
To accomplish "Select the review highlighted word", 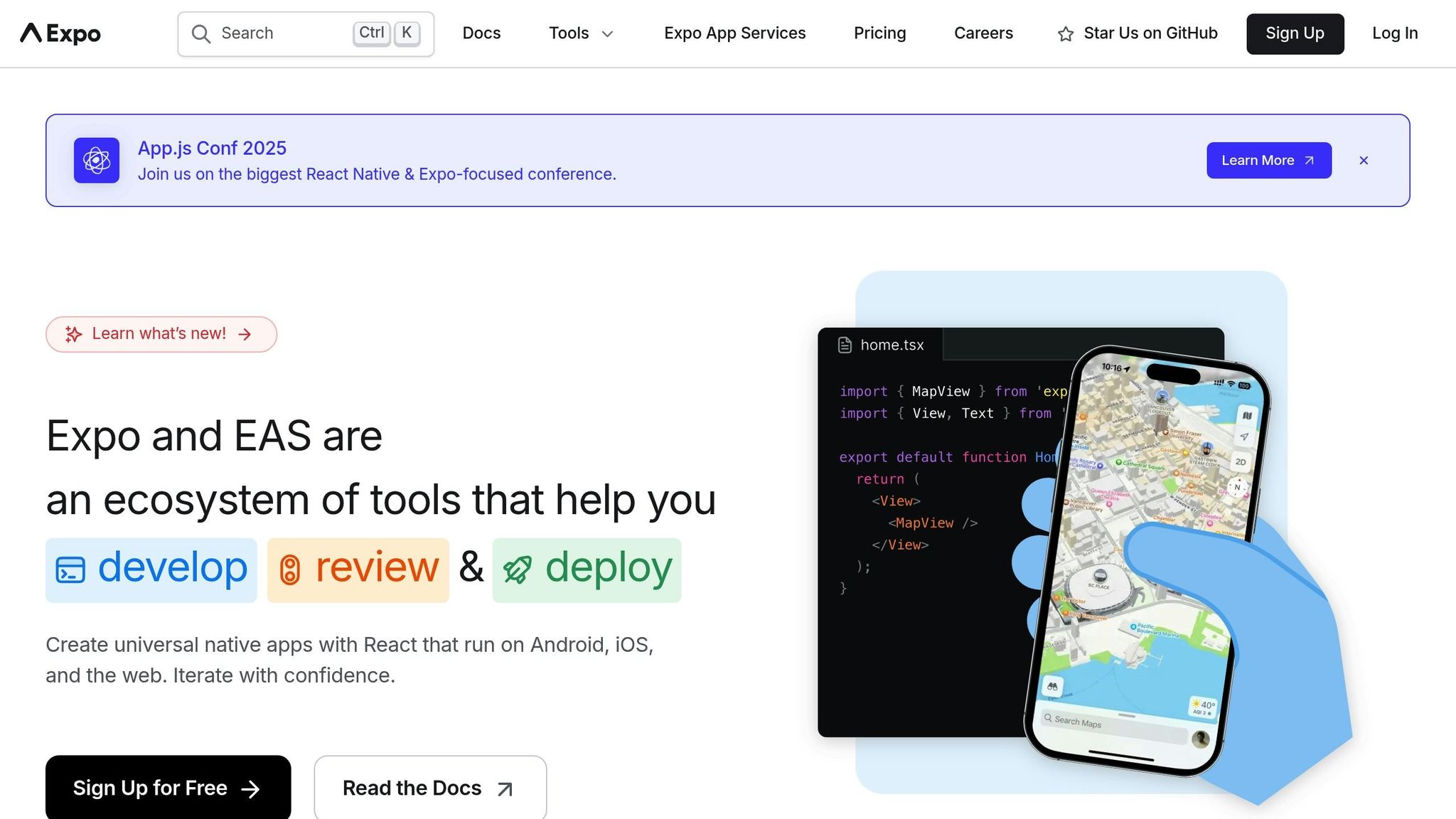I will point(358,570).
